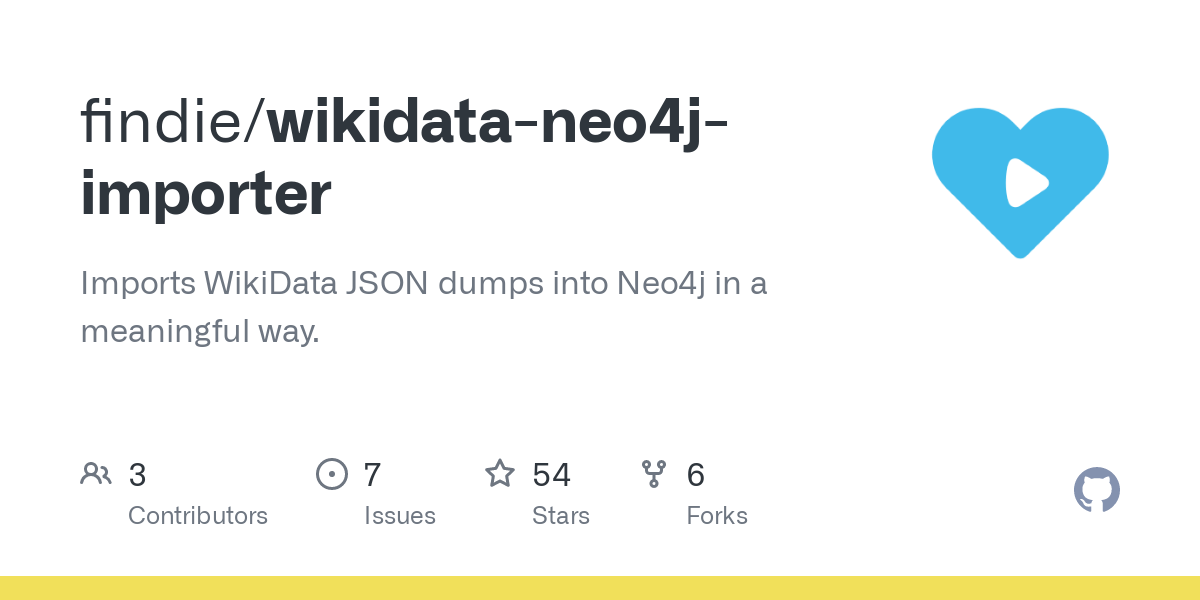Image resolution: width=1200 pixels, height=600 pixels.
Task: Select the Issues label
Action: click(400, 516)
